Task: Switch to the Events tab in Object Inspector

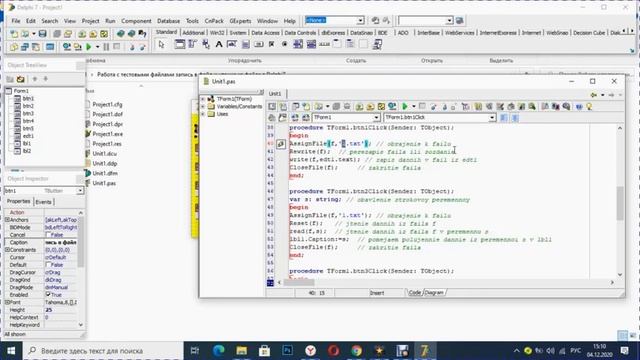Action: click(43, 202)
